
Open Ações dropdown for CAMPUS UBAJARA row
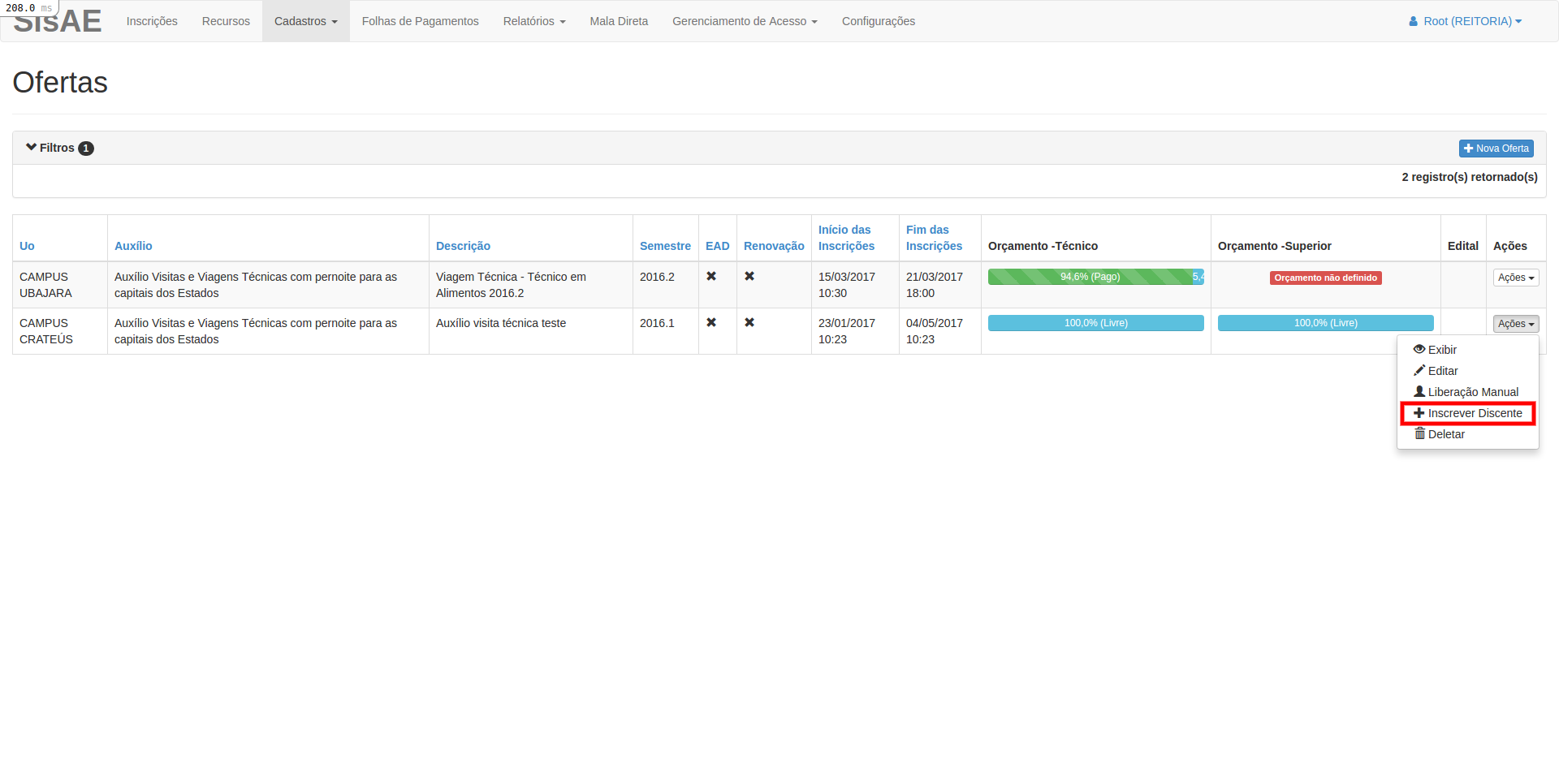1516,278
